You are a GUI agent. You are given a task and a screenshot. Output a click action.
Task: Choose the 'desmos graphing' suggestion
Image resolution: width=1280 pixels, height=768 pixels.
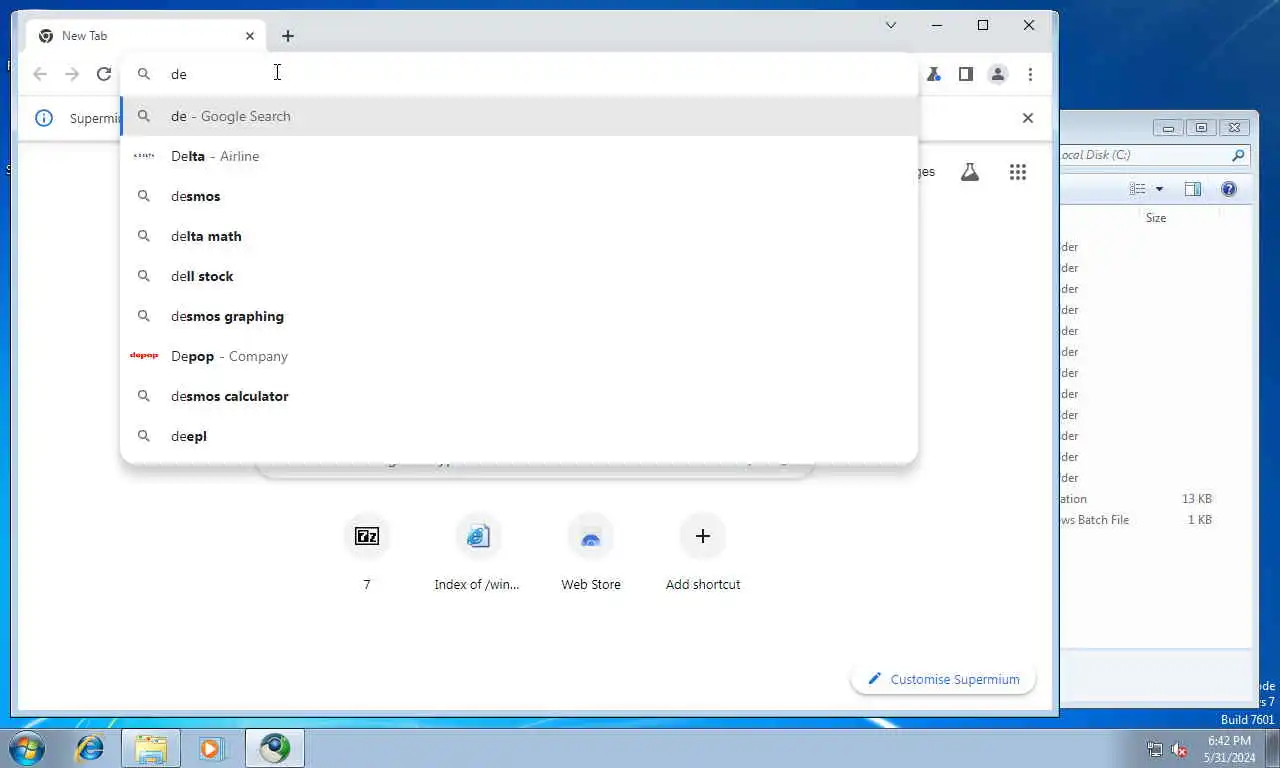tap(519, 316)
